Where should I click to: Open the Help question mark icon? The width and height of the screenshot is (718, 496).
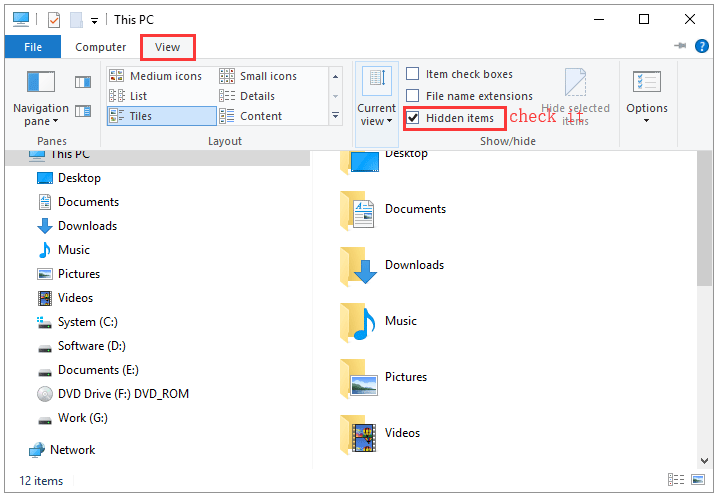coord(702,46)
